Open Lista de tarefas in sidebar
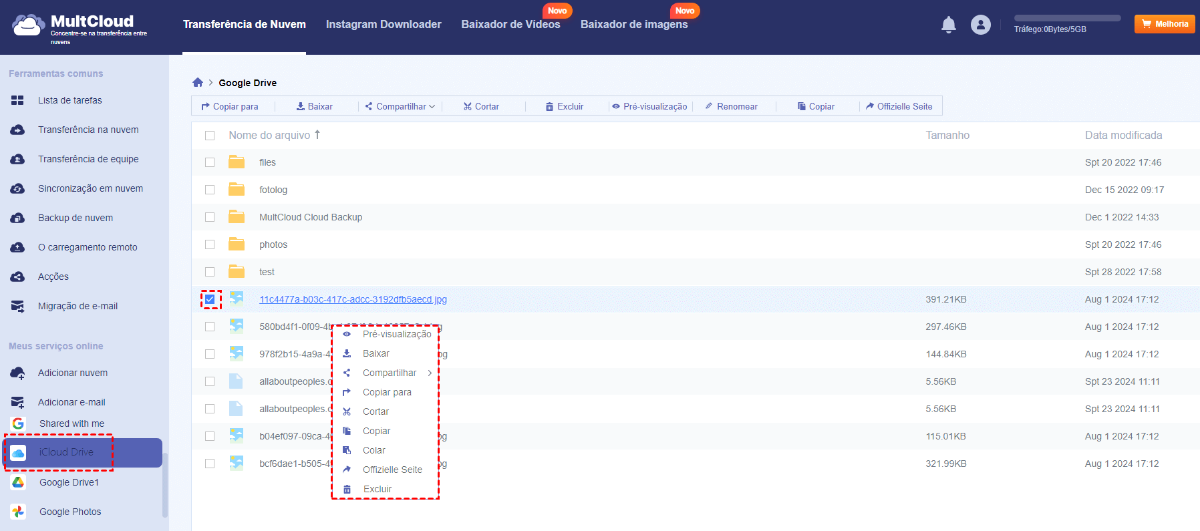The width and height of the screenshot is (1200, 531). 70,100
